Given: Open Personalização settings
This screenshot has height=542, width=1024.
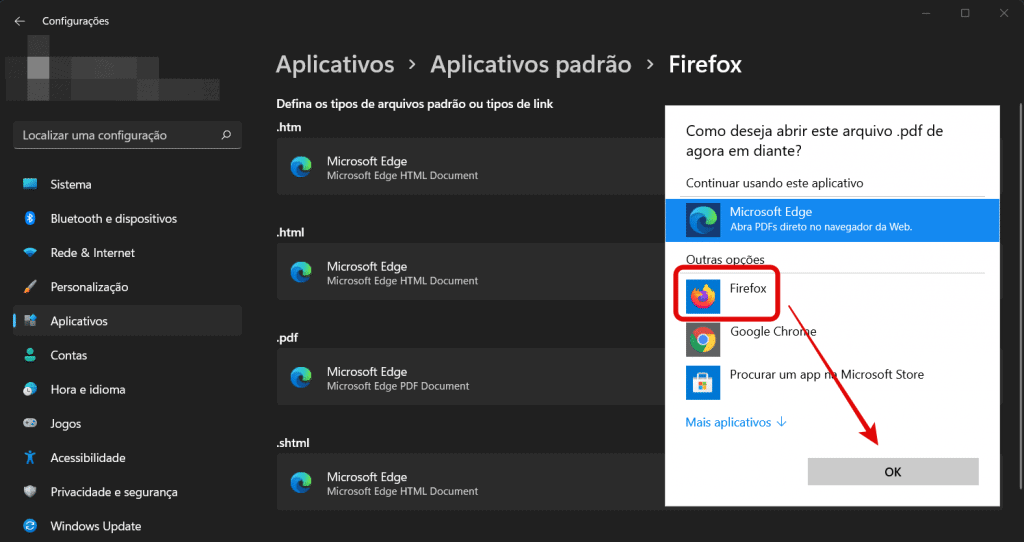Looking at the screenshot, I should [127, 287].
